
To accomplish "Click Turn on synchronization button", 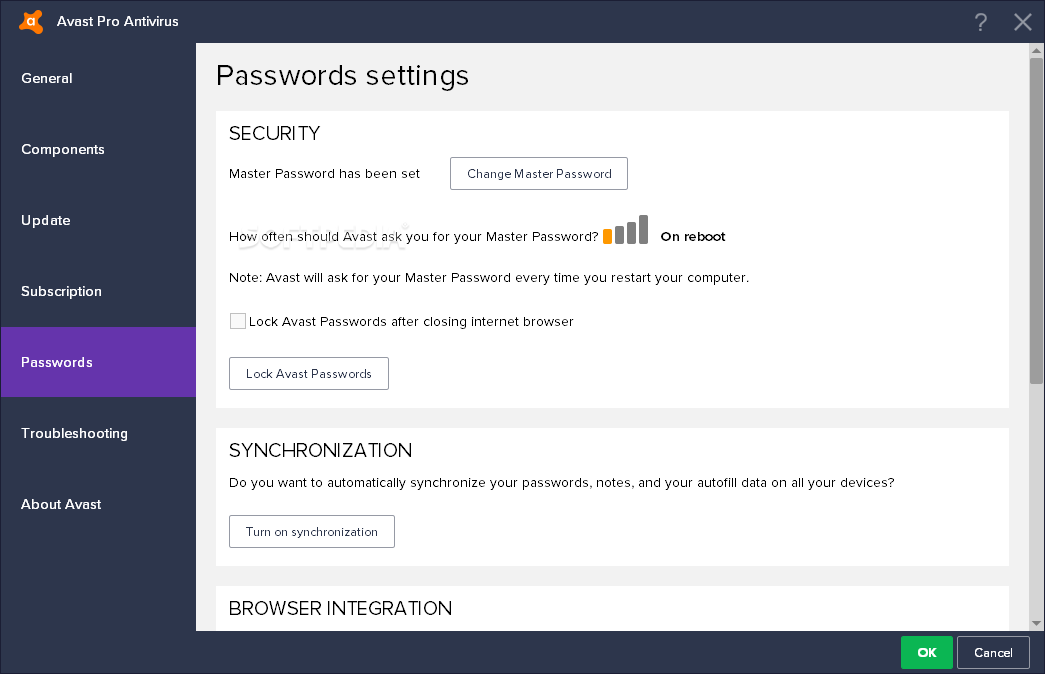I will click(x=311, y=531).
